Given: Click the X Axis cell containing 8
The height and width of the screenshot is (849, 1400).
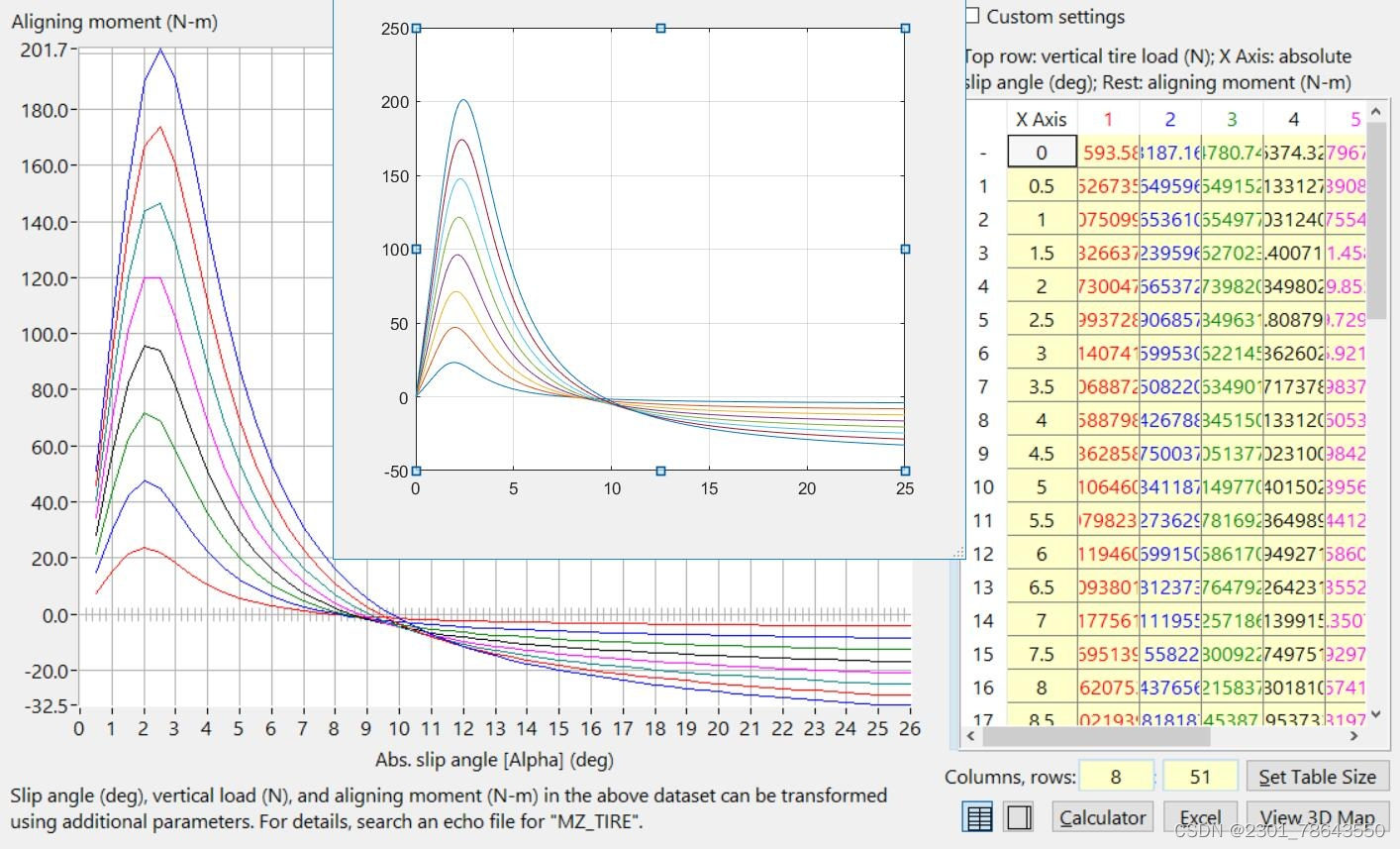Looking at the screenshot, I should (1042, 688).
